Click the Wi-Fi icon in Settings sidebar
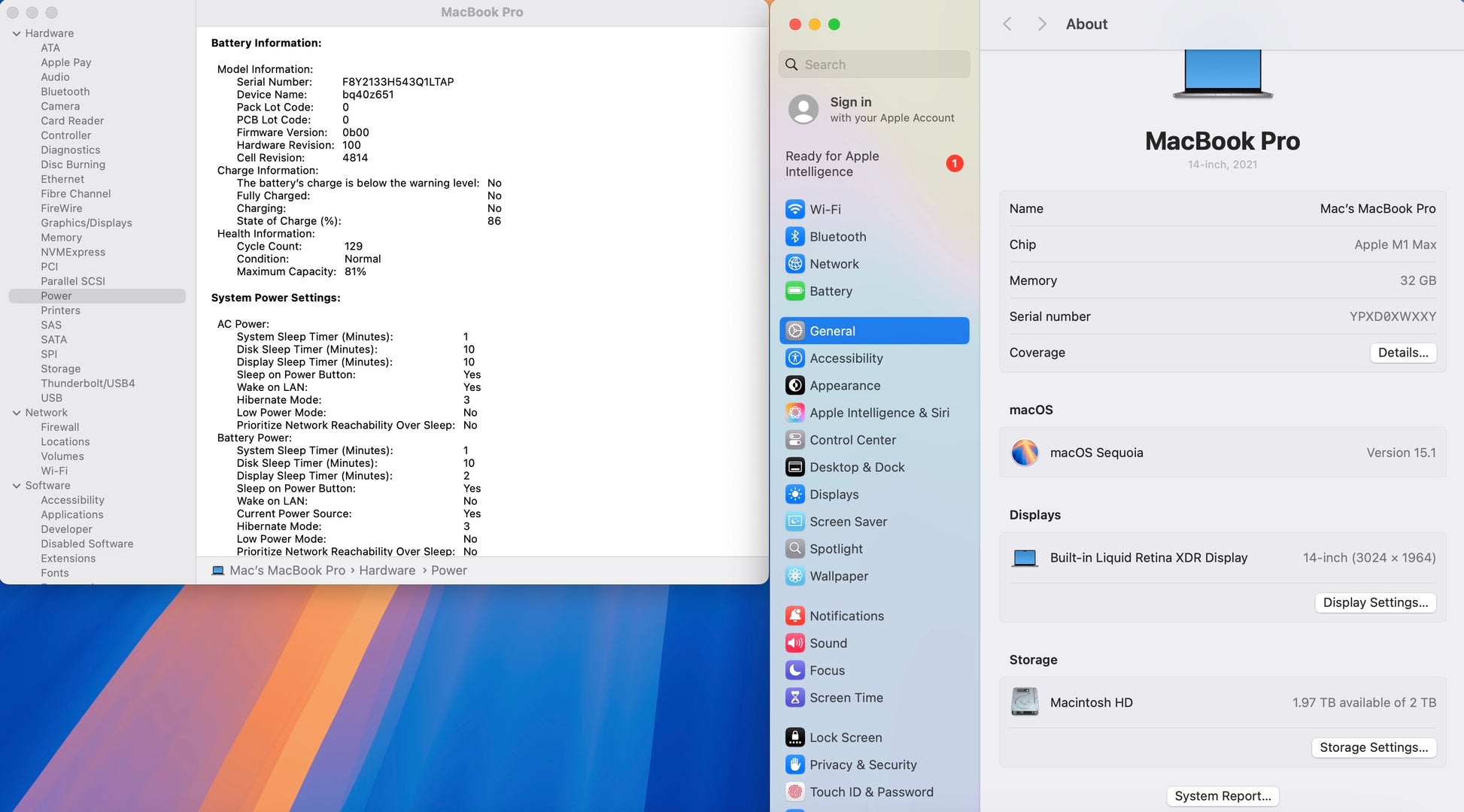This screenshot has width=1464, height=812. point(795,209)
